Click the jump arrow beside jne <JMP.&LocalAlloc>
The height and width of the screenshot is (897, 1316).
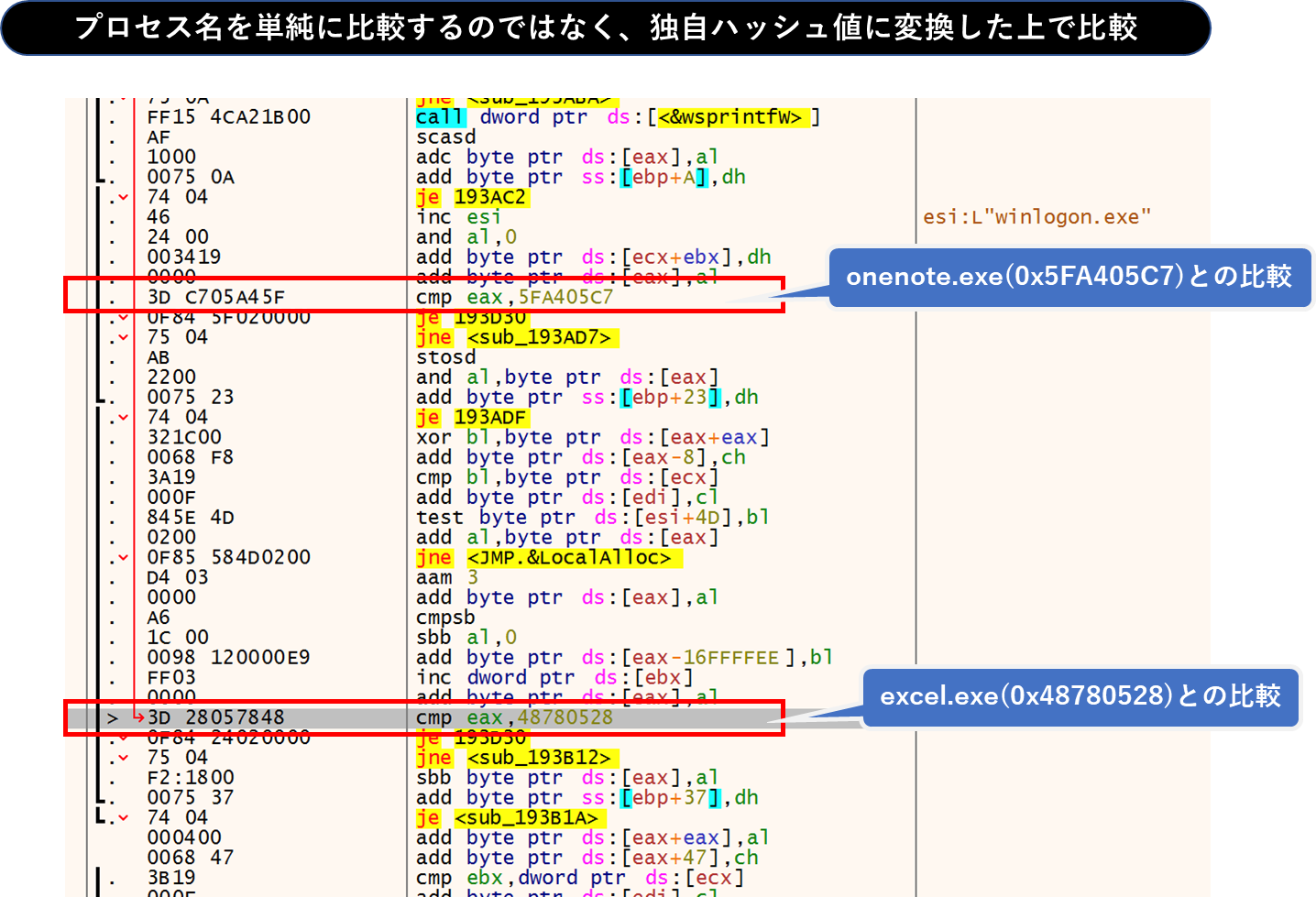(124, 558)
